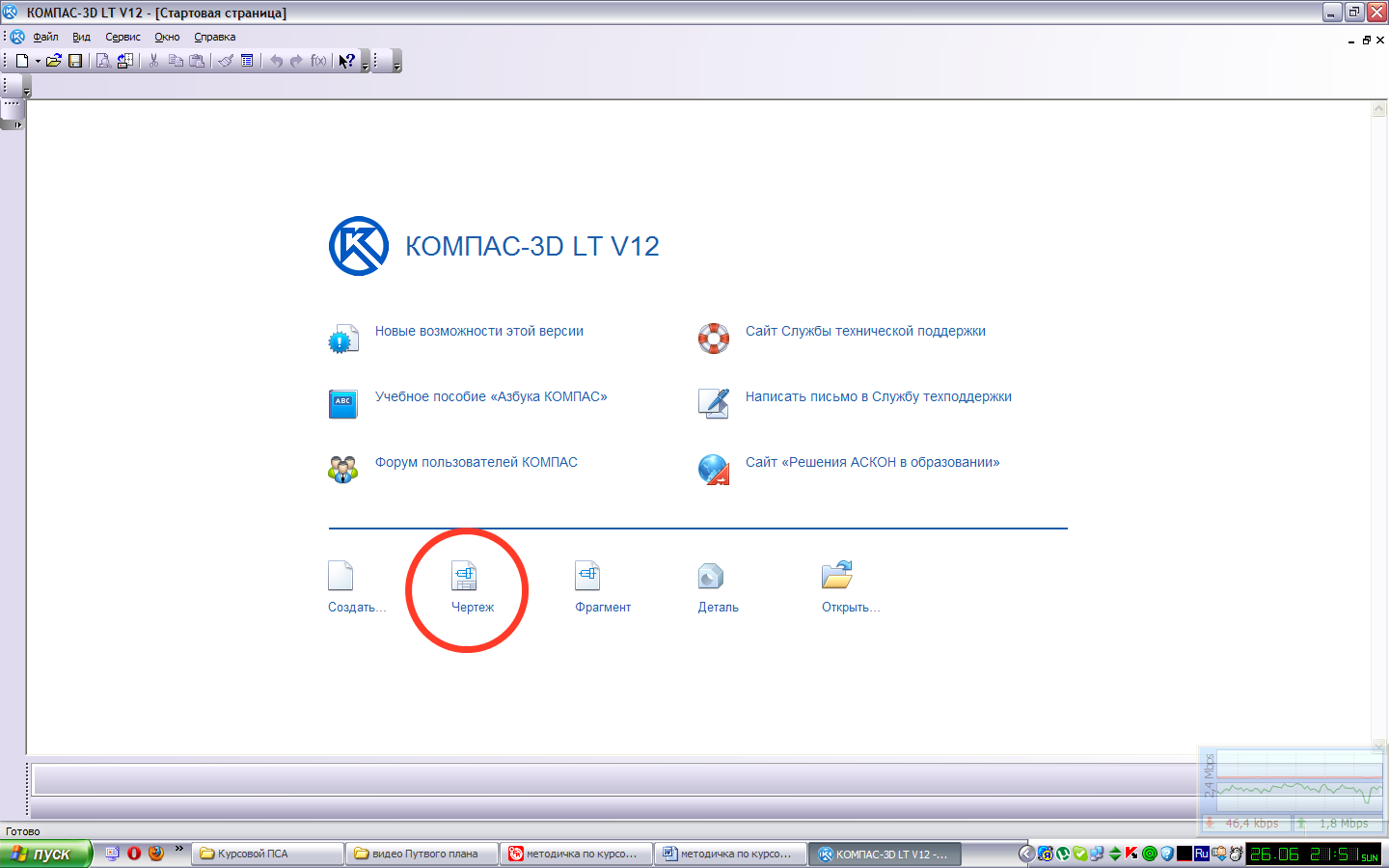Open the Справка menu

pos(214,37)
